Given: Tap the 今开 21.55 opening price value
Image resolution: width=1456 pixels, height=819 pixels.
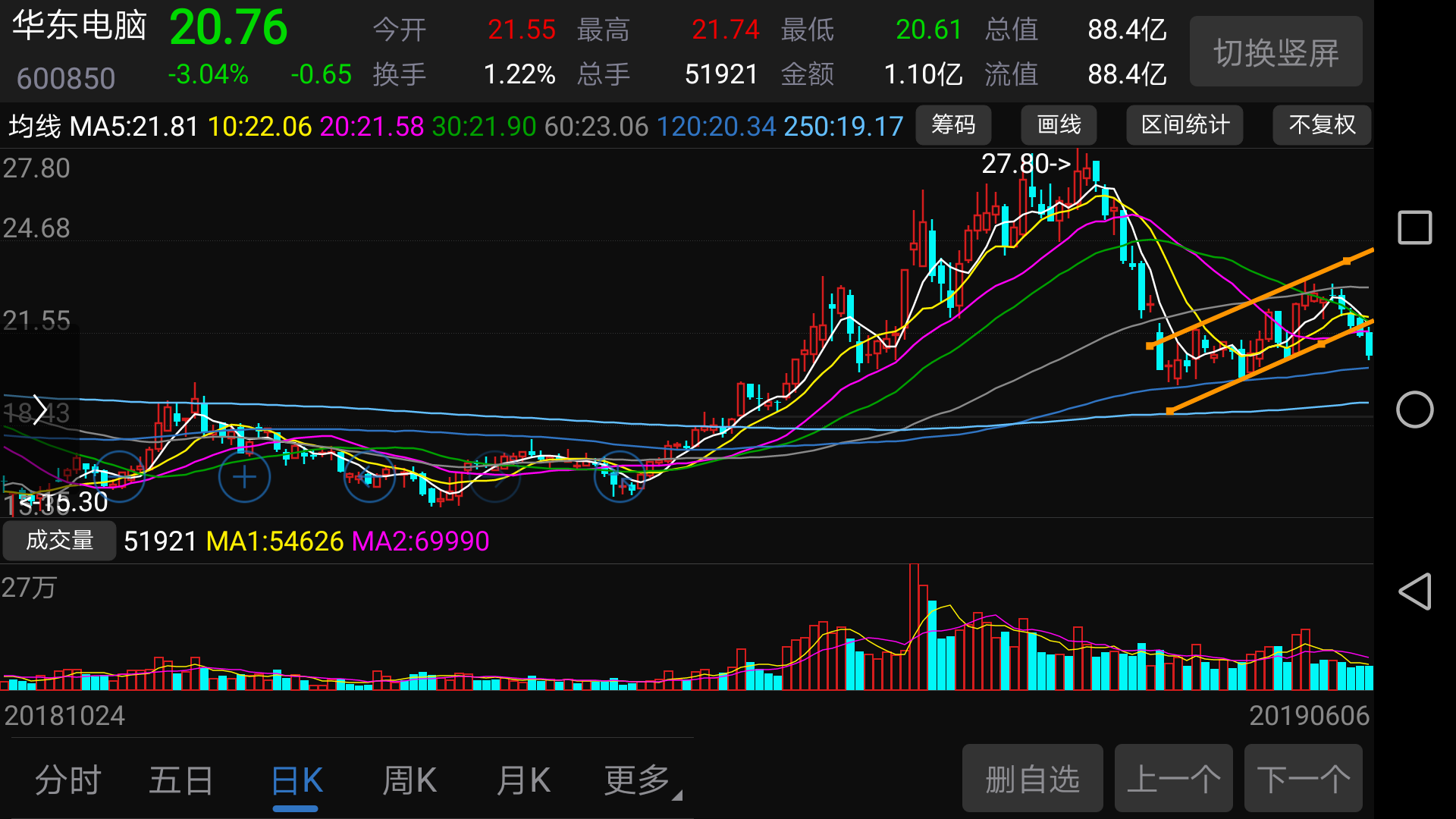Looking at the screenshot, I should [x=521, y=30].
